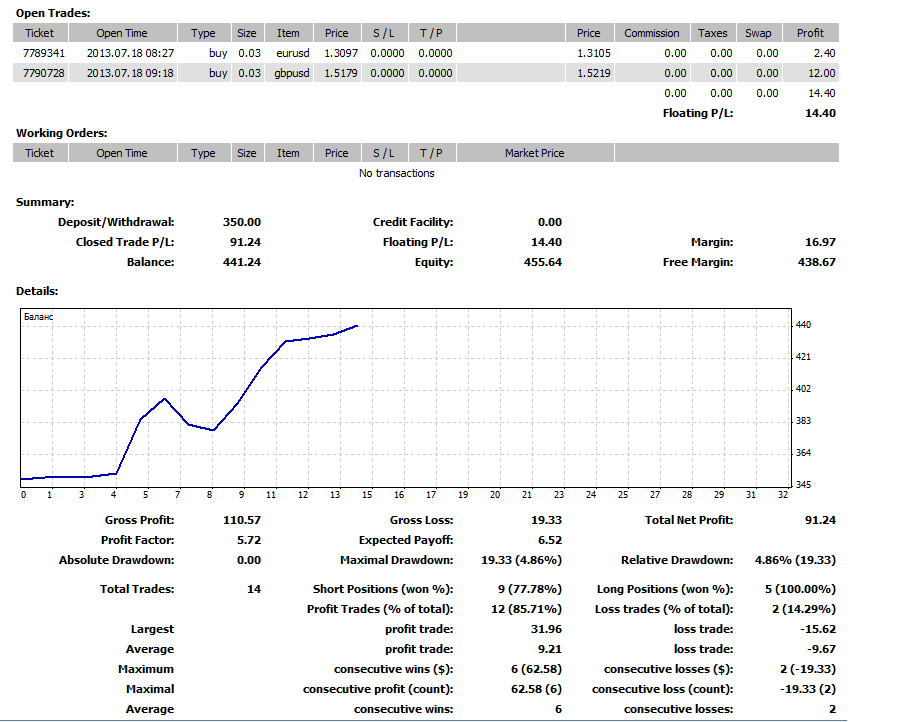Viewport: 919px width, 722px height.
Task: Select open time 2013.07.18 08:27
Action: click(130, 53)
